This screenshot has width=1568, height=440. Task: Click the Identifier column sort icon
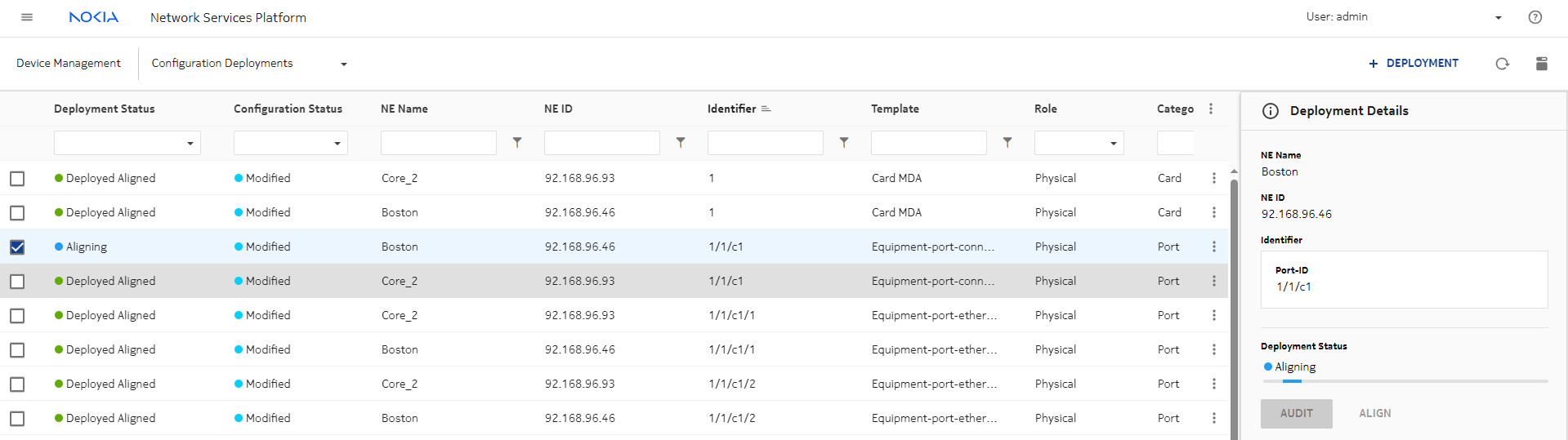[766, 109]
